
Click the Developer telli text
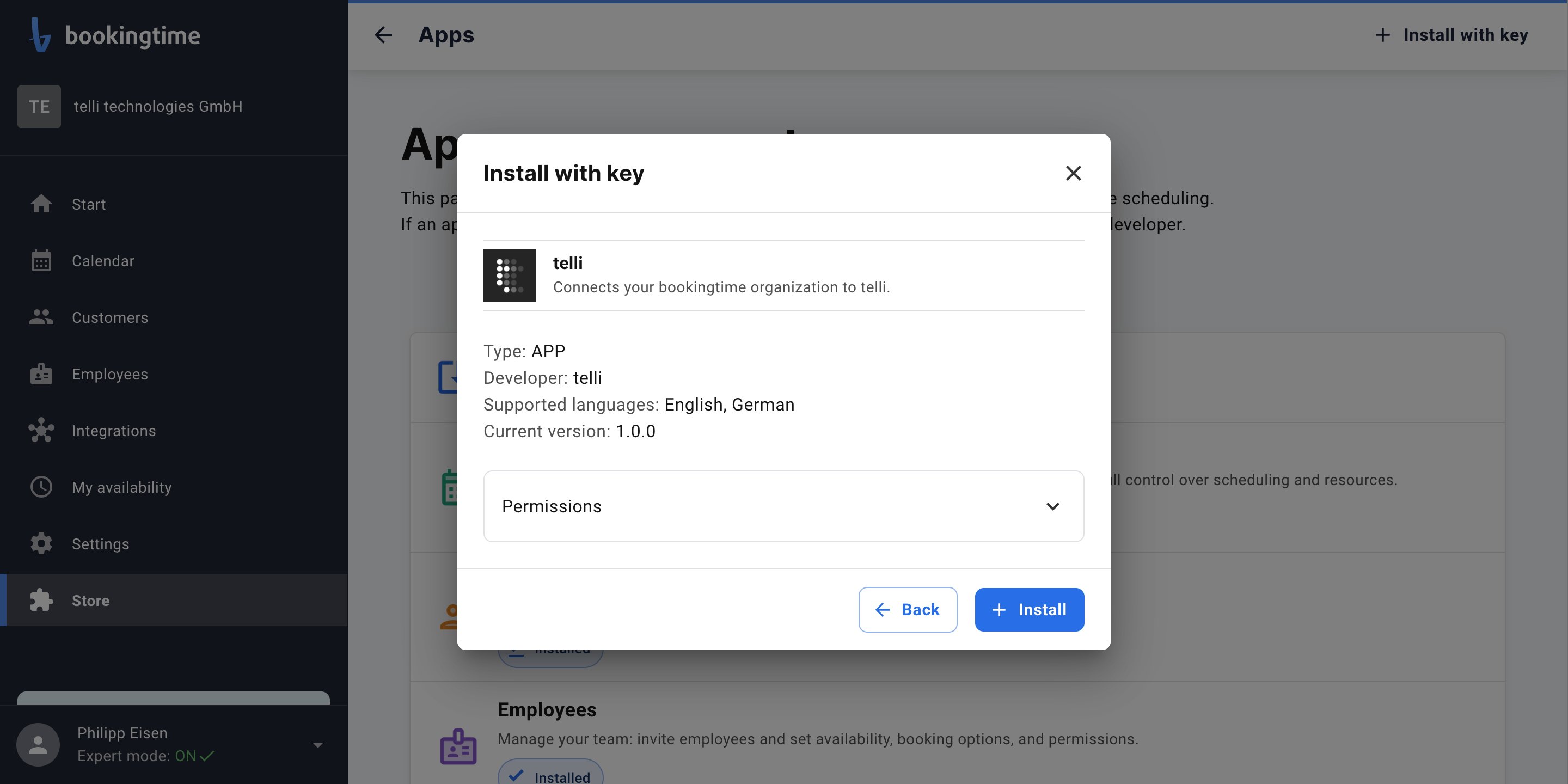pyautogui.click(x=542, y=378)
